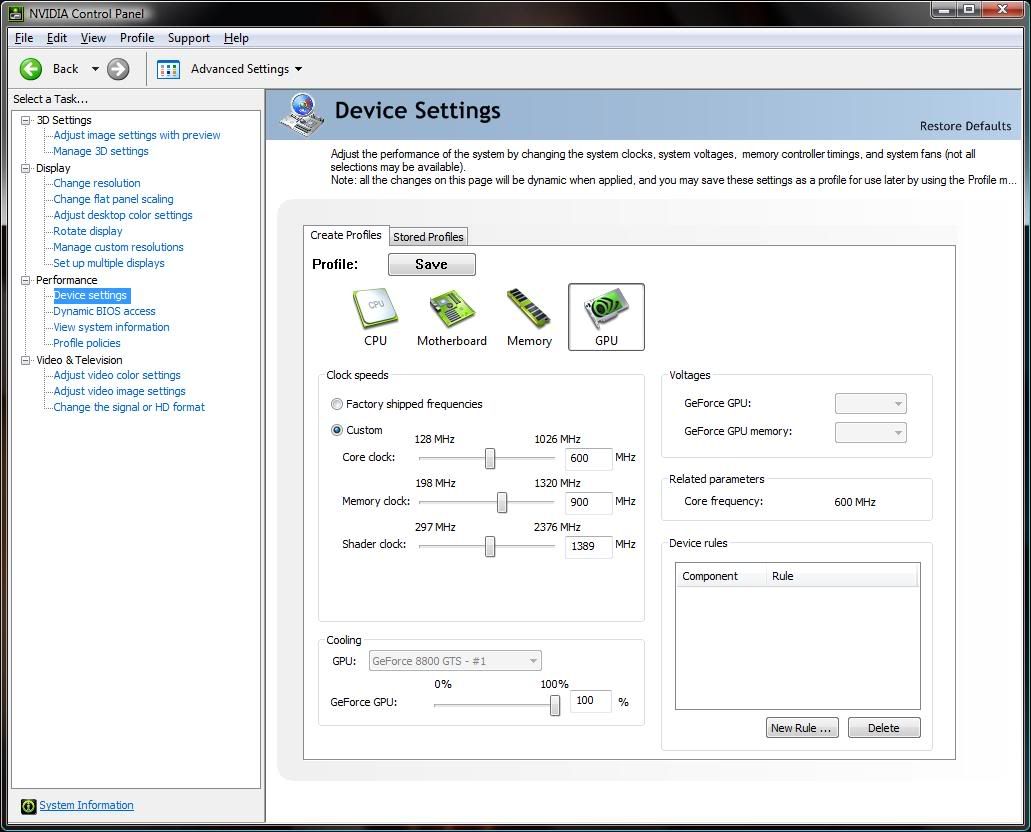
Task: Open Change the signal or HD format
Action: click(x=129, y=407)
